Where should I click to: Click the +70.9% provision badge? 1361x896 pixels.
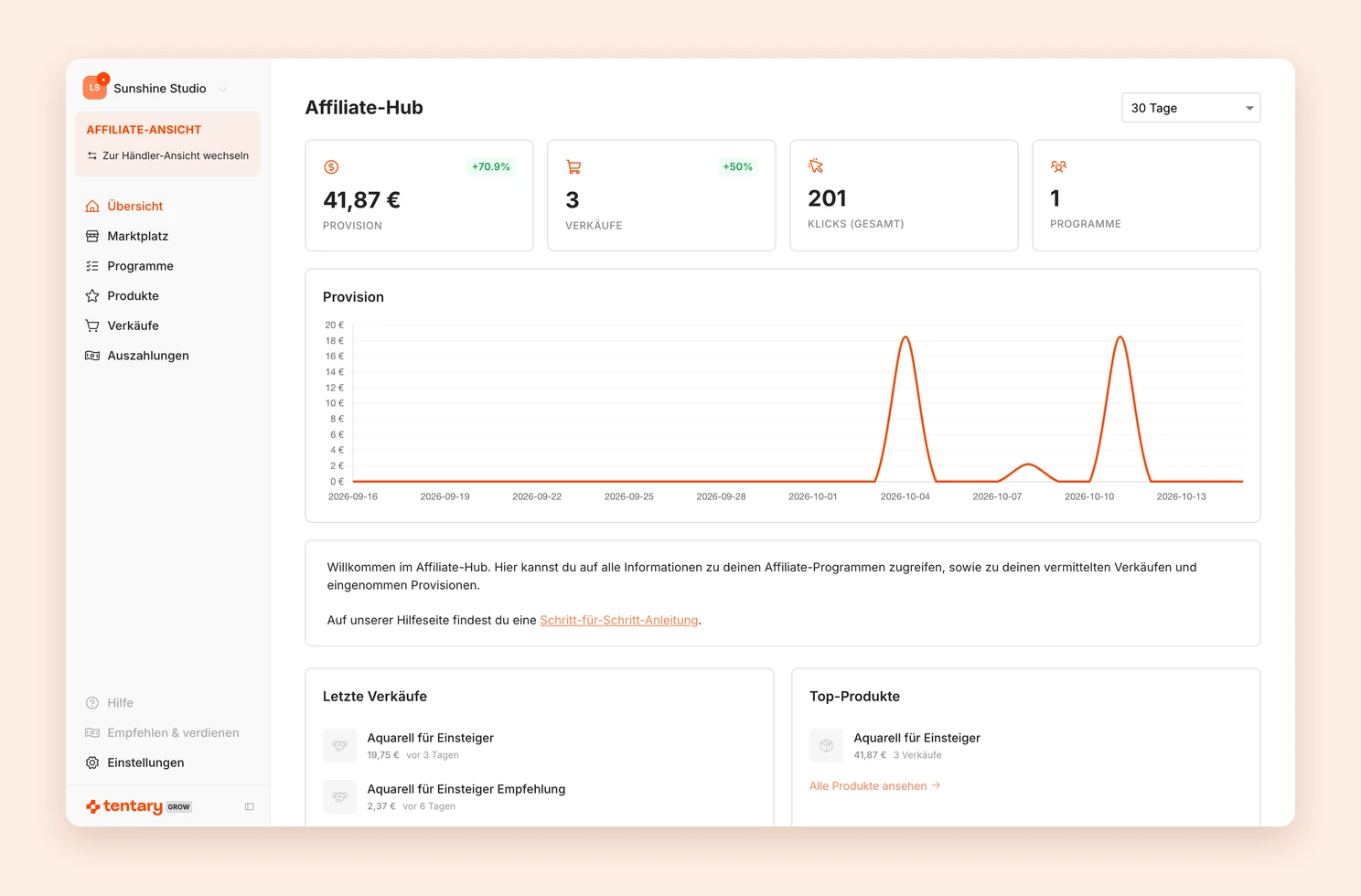(491, 166)
